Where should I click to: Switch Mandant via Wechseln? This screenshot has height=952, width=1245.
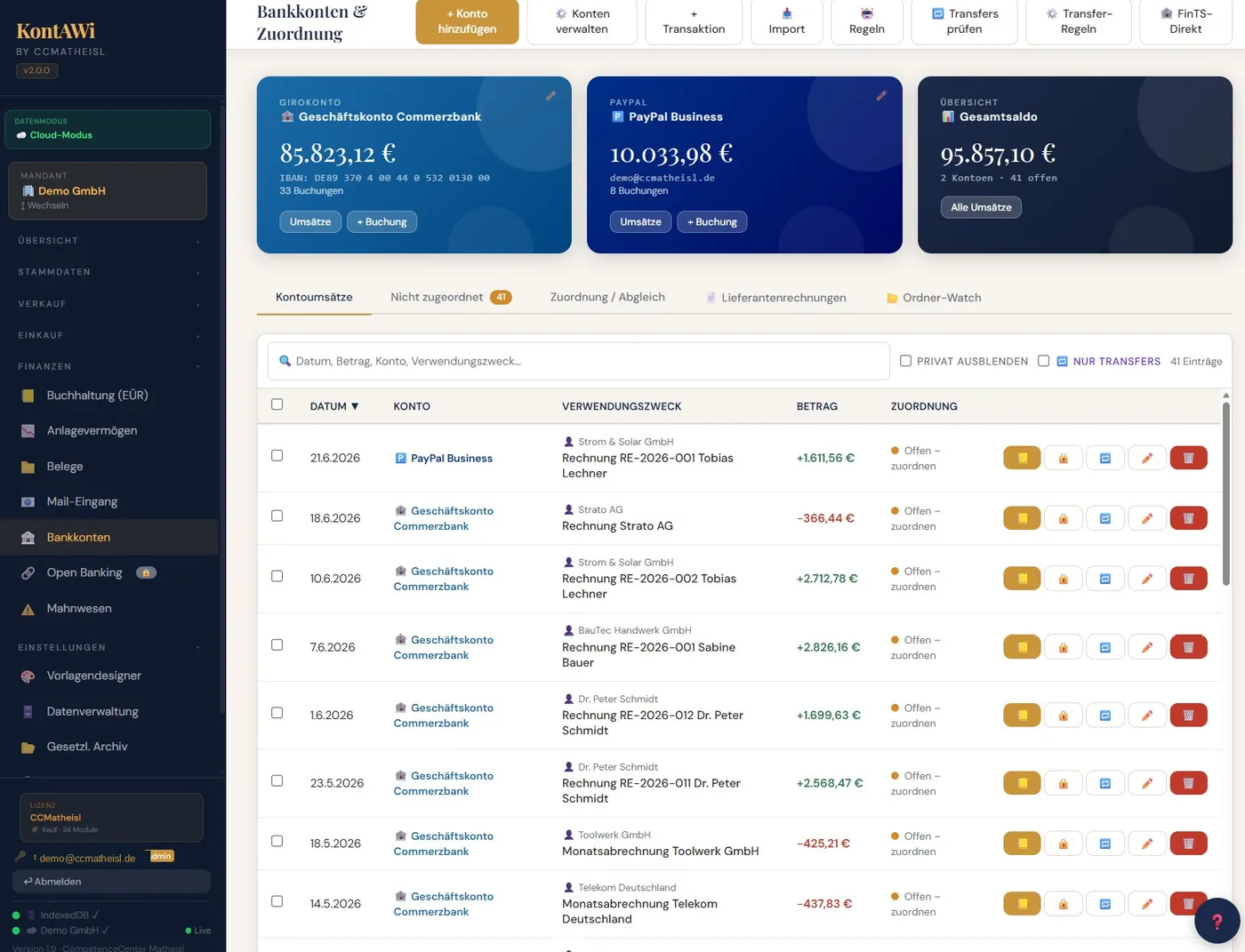pos(44,205)
